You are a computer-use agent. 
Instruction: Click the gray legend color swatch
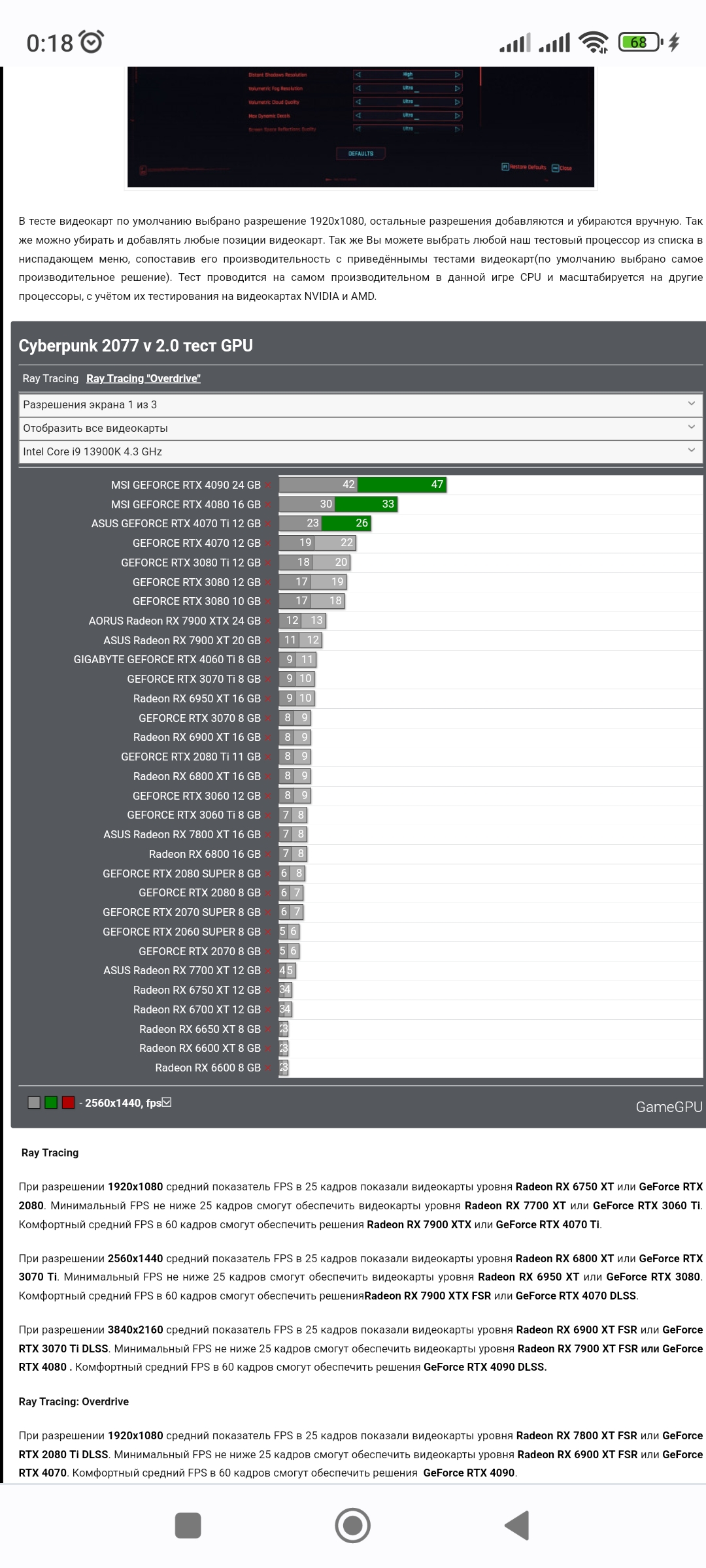(x=35, y=1103)
